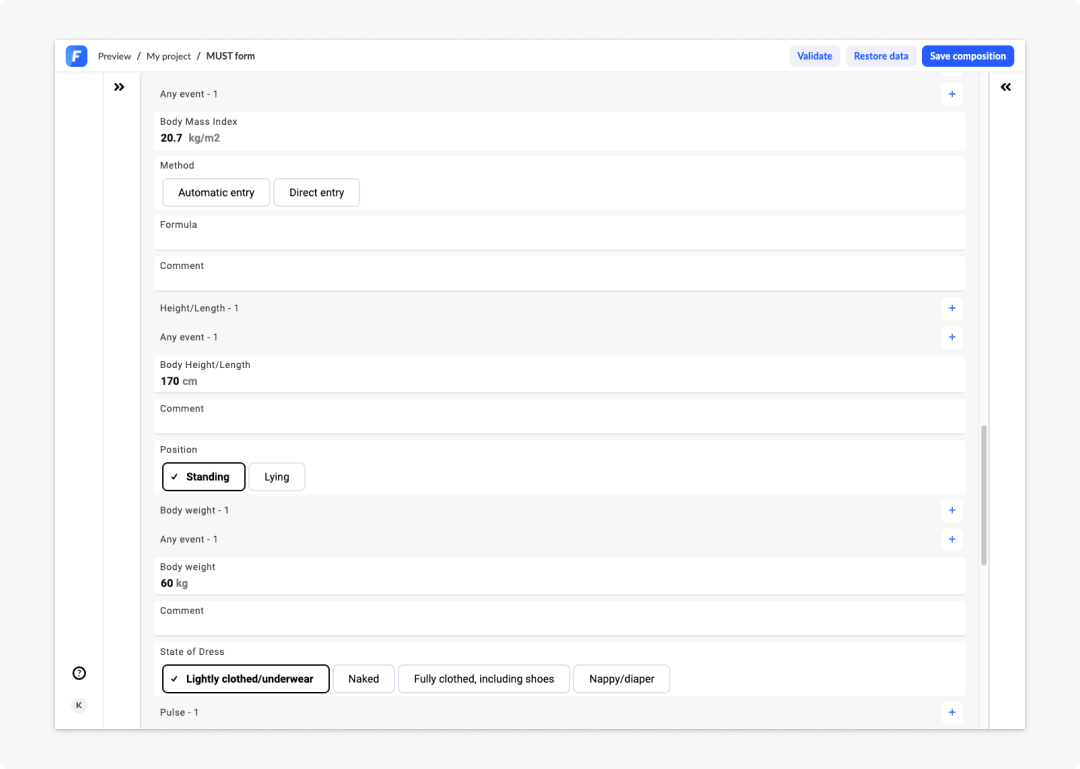Click MUST form breadcrumb
1080x769 pixels.
point(231,56)
